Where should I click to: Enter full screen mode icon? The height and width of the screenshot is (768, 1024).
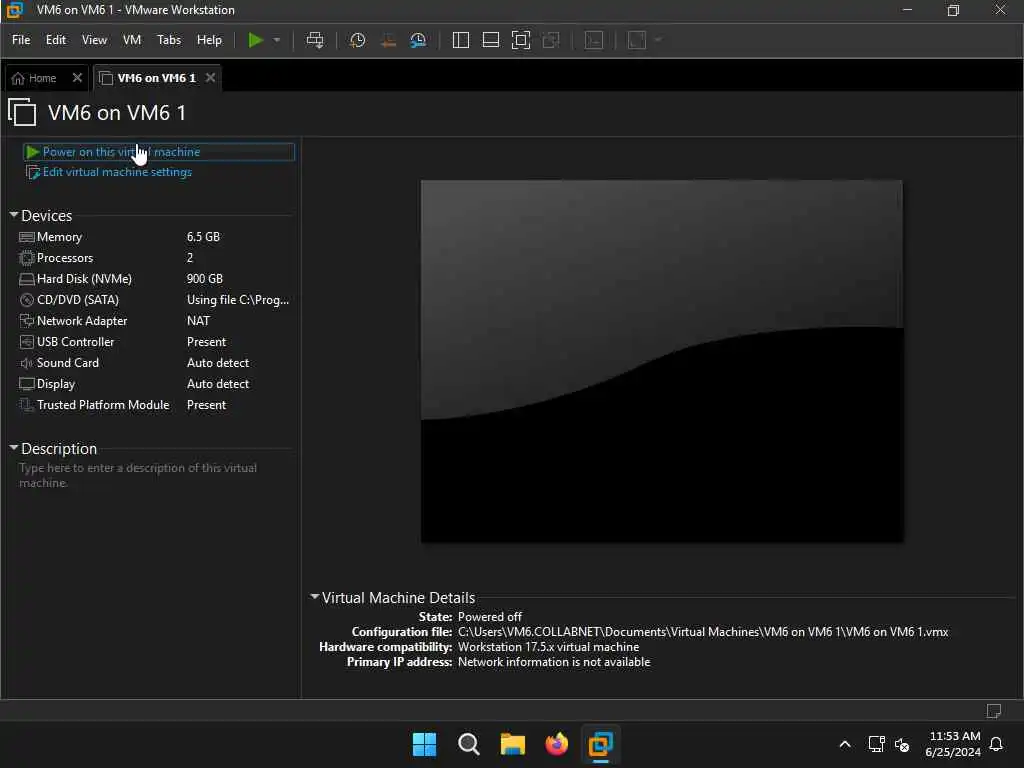coord(520,40)
